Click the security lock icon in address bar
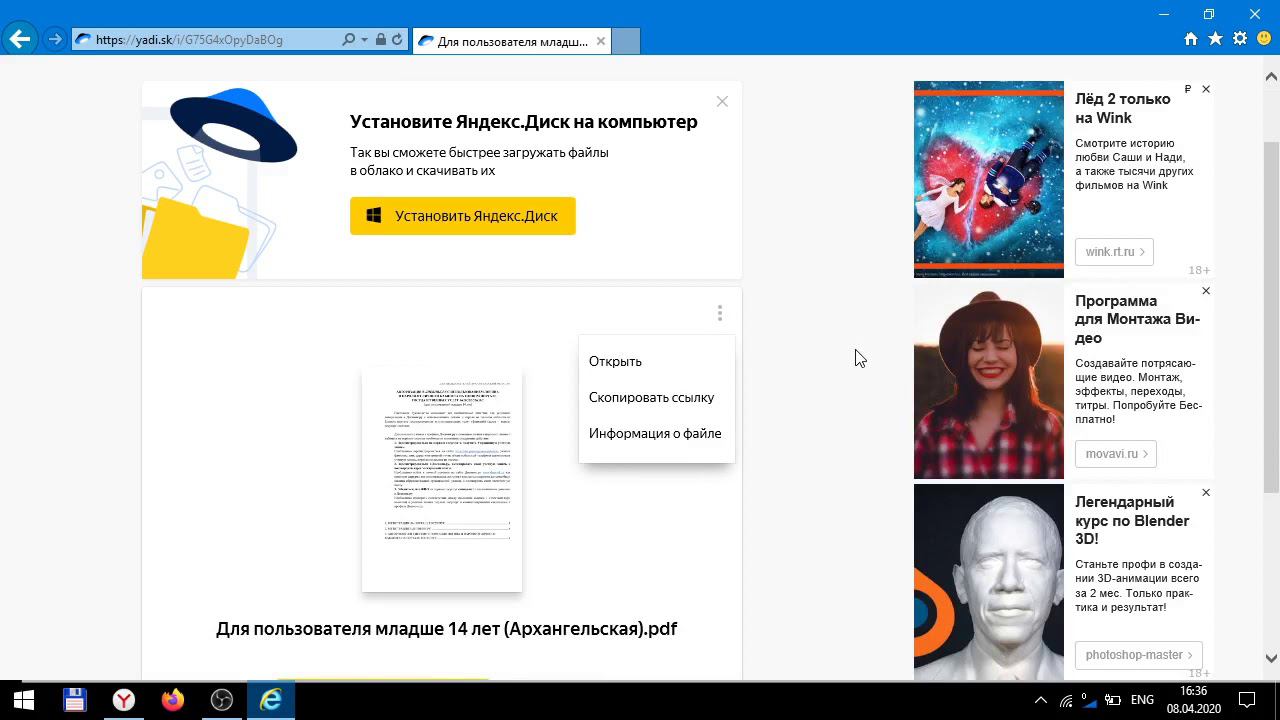The image size is (1280, 720). pyautogui.click(x=380, y=40)
